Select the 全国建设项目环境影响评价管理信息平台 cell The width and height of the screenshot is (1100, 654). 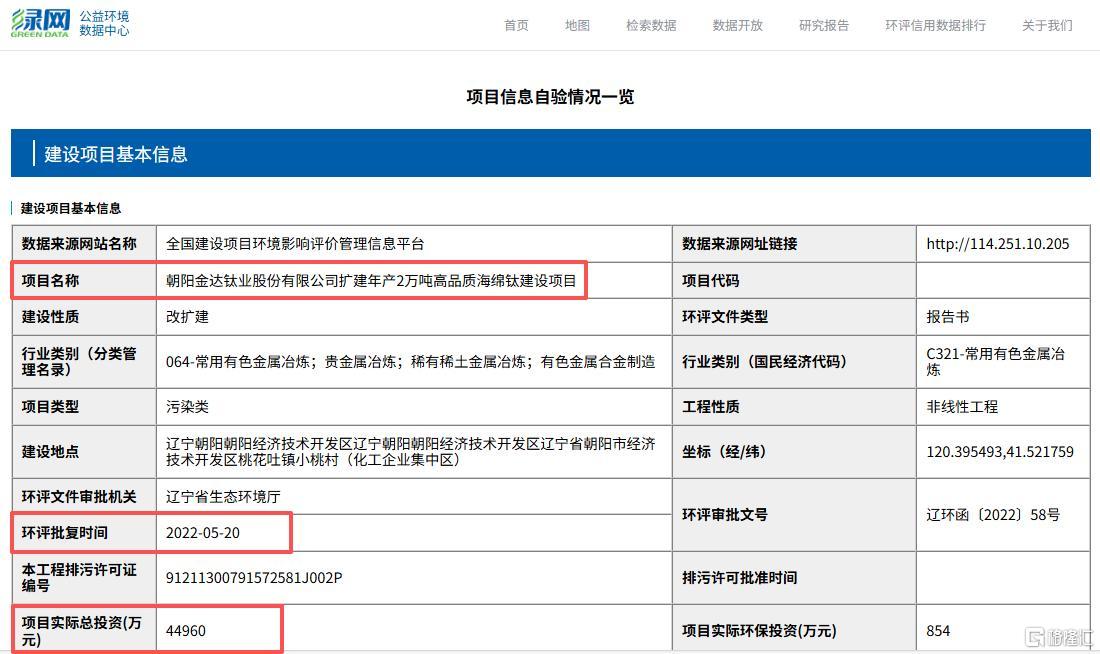coord(414,243)
